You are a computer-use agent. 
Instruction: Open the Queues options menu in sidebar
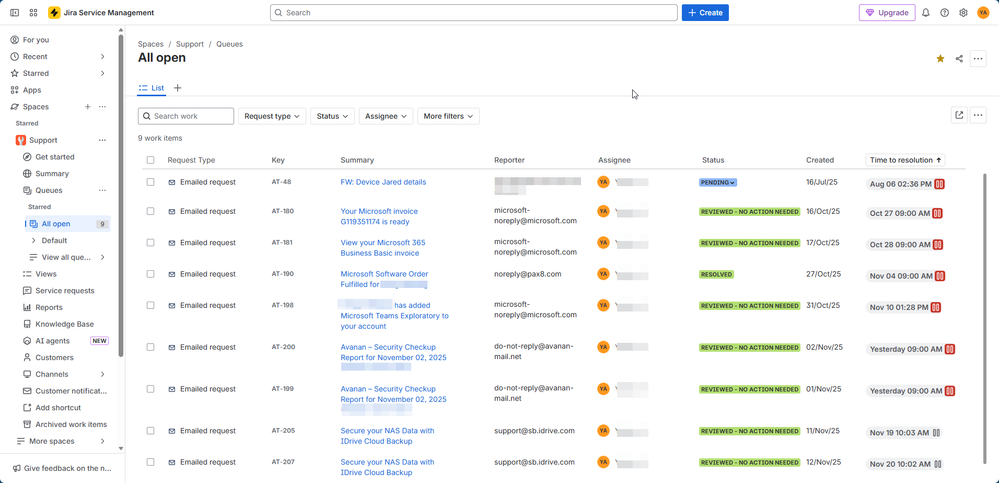(x=103, y=191)
